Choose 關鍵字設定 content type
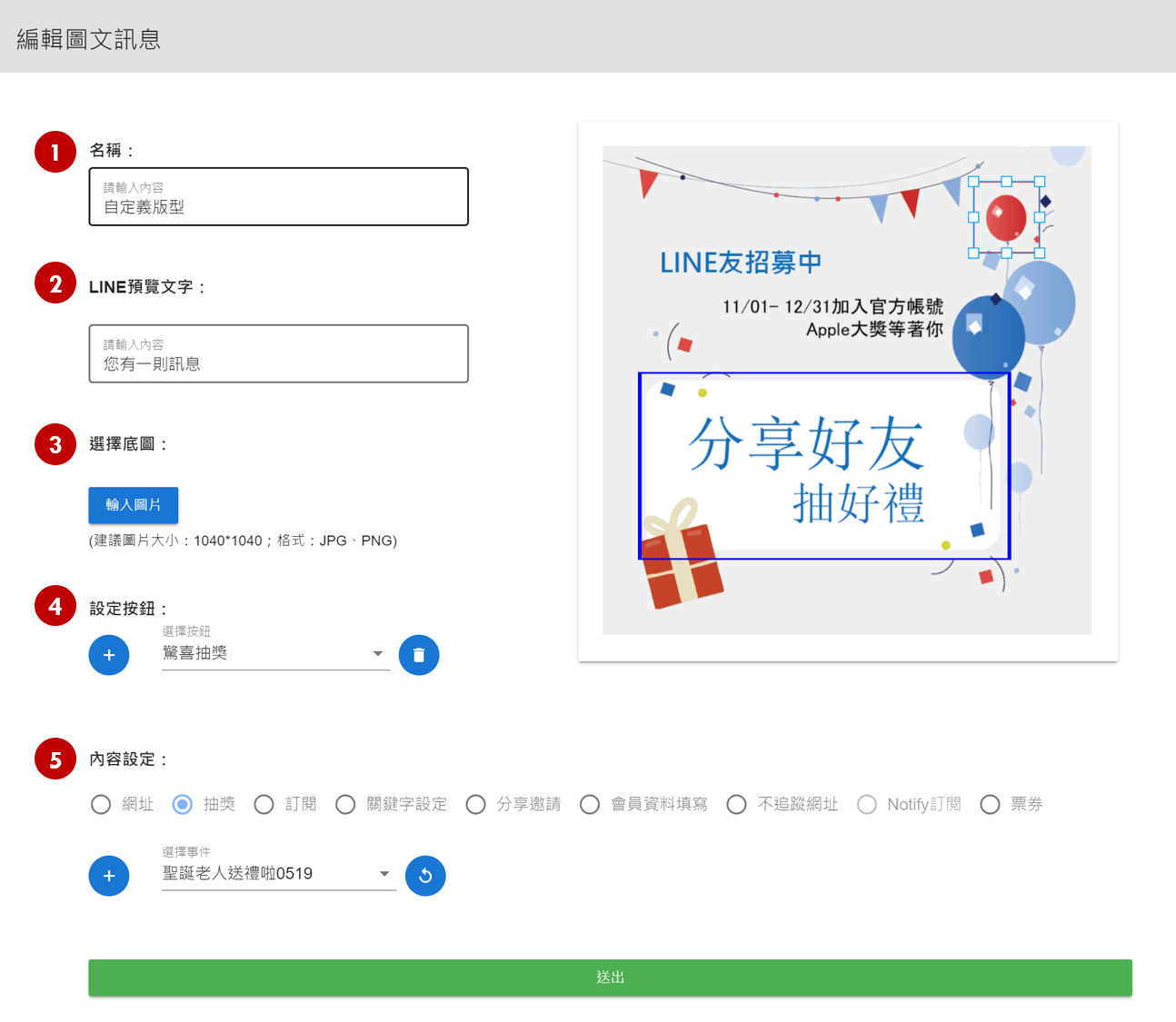Screen dimensions: 1176x1022 click(x=346, y=804)
